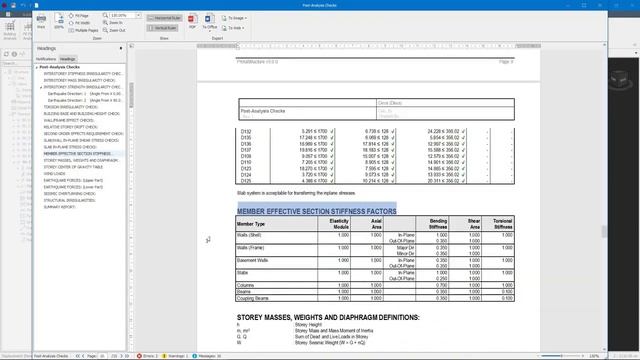Go to next page arrow in status bar
The height and width of the screenshot is (360, 640).
coord(121,356)
